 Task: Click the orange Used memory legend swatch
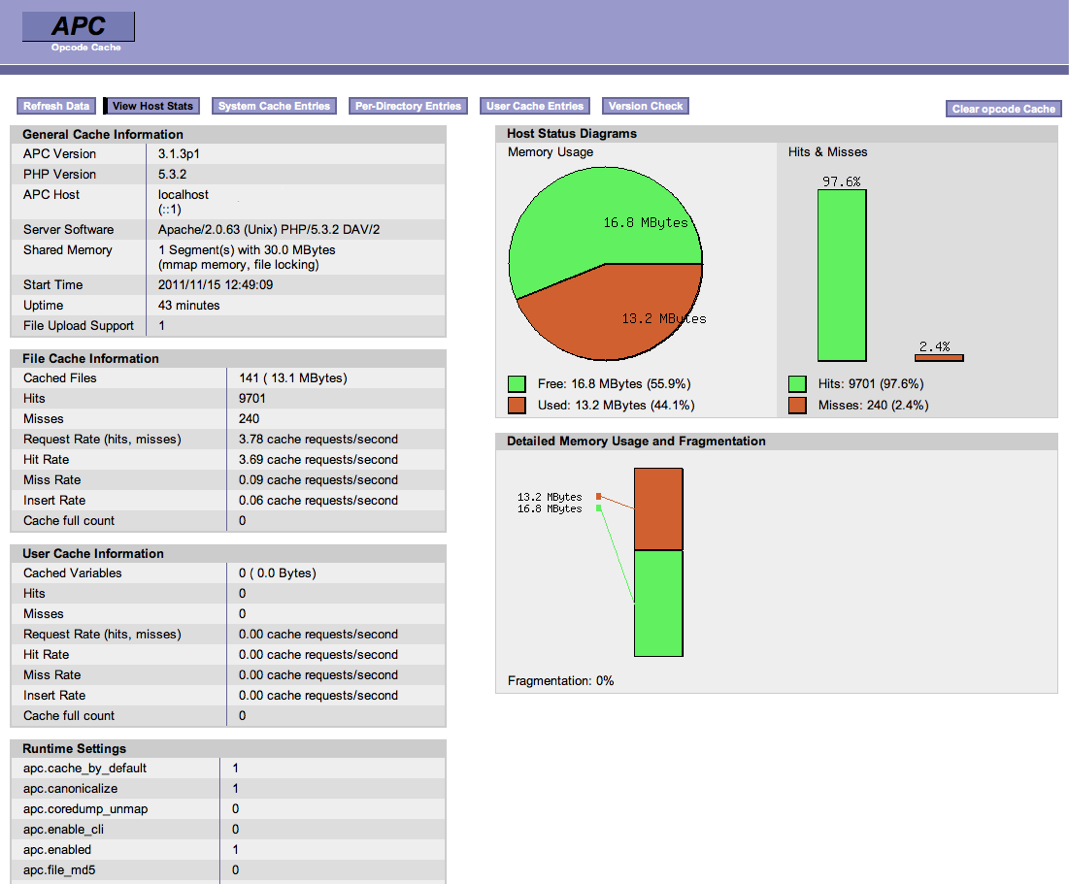(517, 405)
